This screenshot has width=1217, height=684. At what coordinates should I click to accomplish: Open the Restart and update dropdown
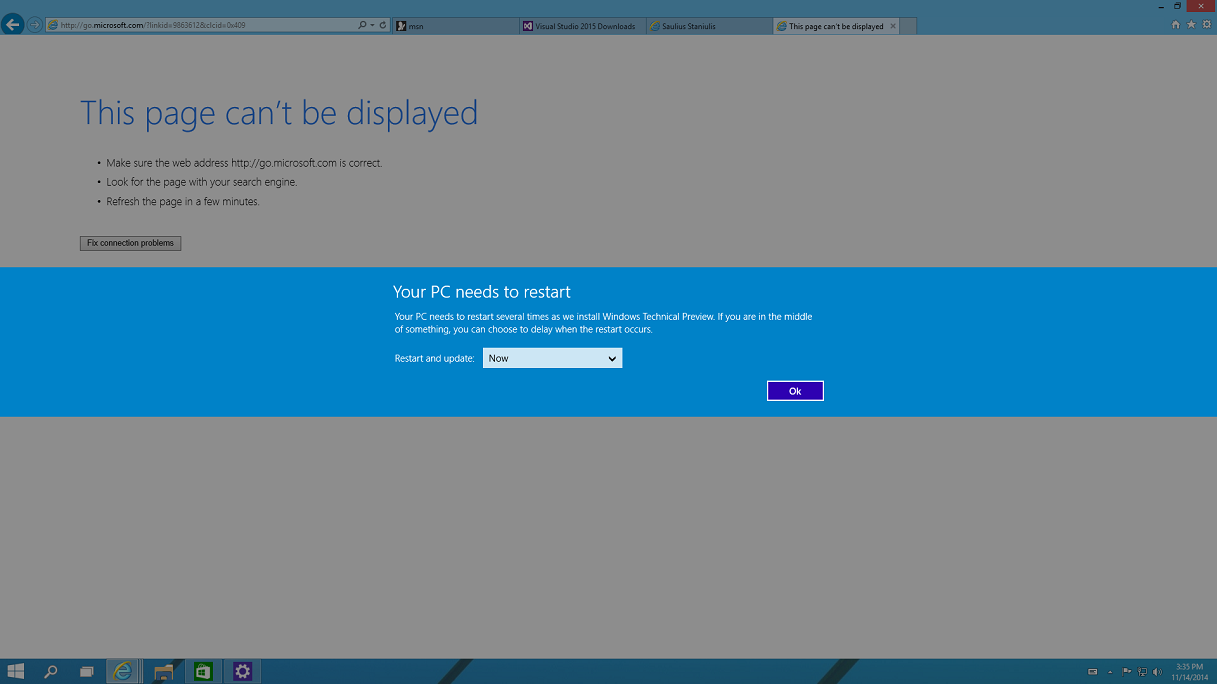[x=552, y=358]
